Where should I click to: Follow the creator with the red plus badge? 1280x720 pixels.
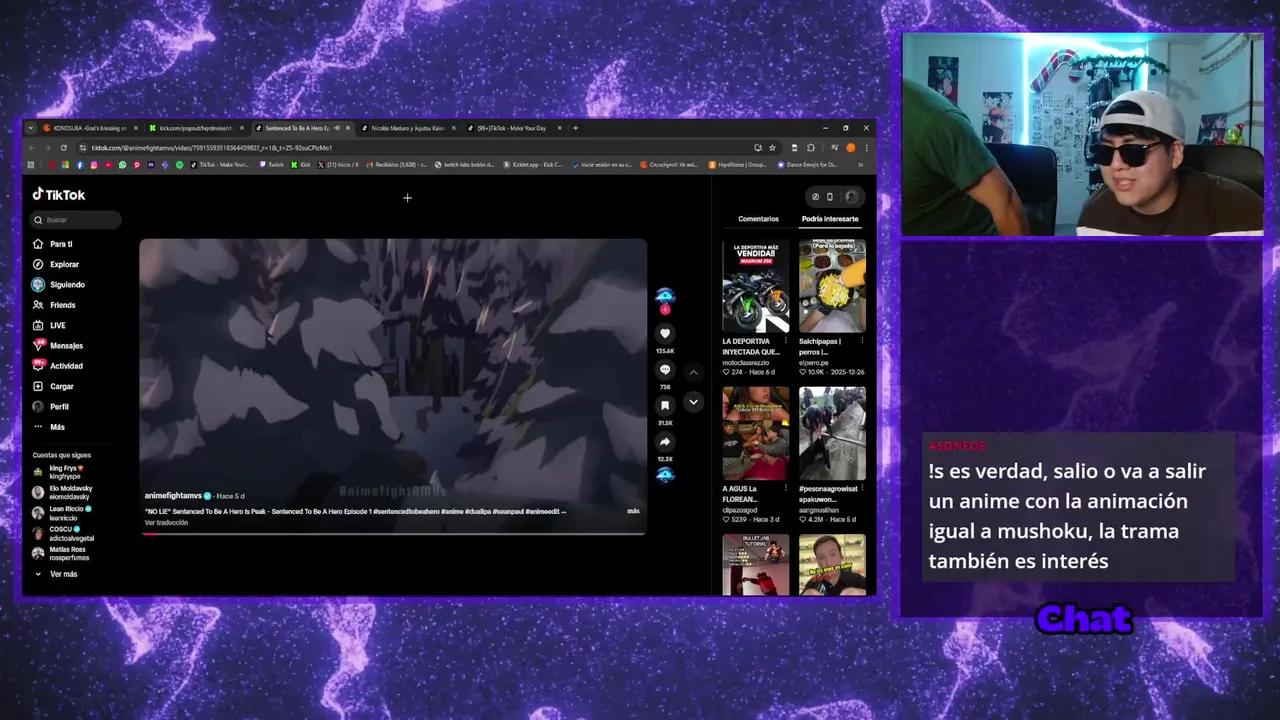665,311
